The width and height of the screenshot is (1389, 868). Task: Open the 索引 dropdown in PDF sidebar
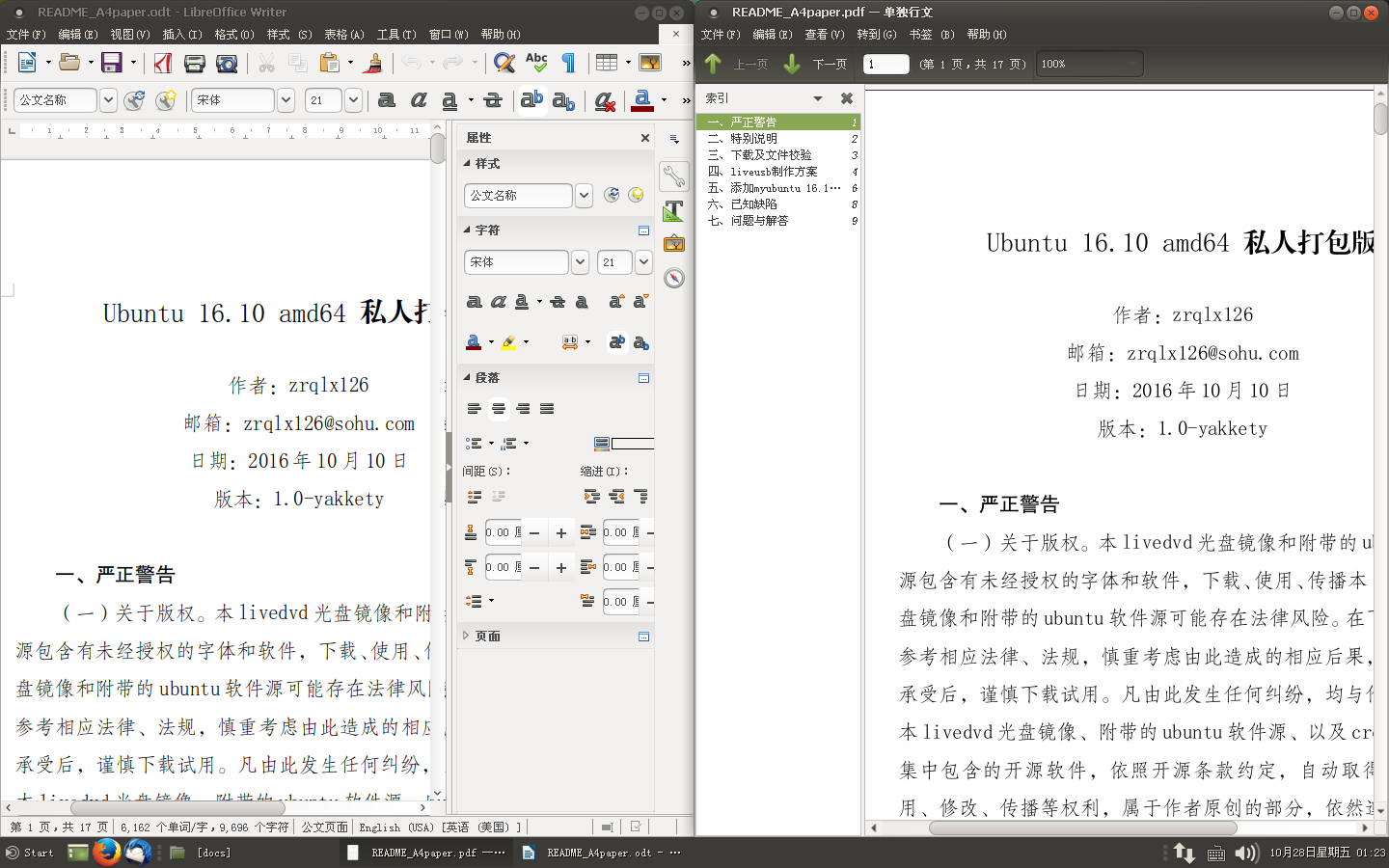coord(818,98)
